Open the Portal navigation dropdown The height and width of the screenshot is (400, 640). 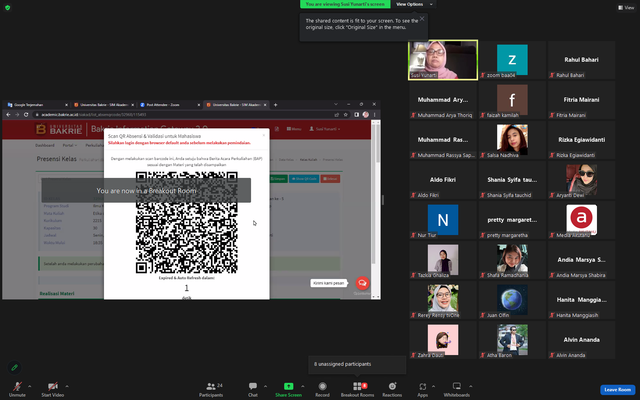click(x=69, y=145)
